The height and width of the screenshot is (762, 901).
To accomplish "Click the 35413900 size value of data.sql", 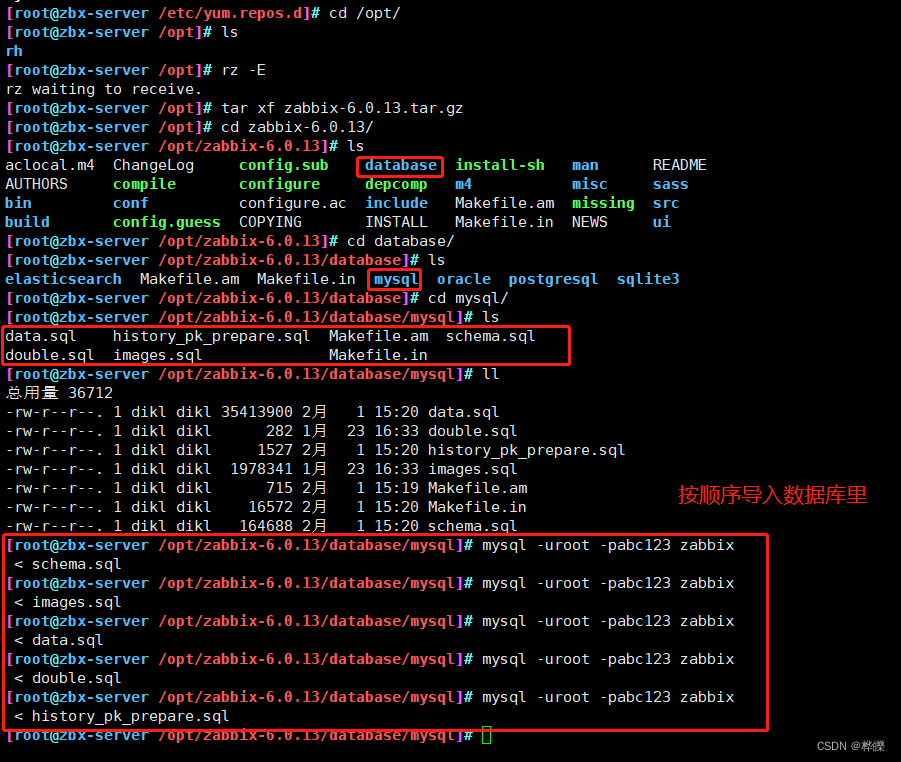I will [257, 412].
